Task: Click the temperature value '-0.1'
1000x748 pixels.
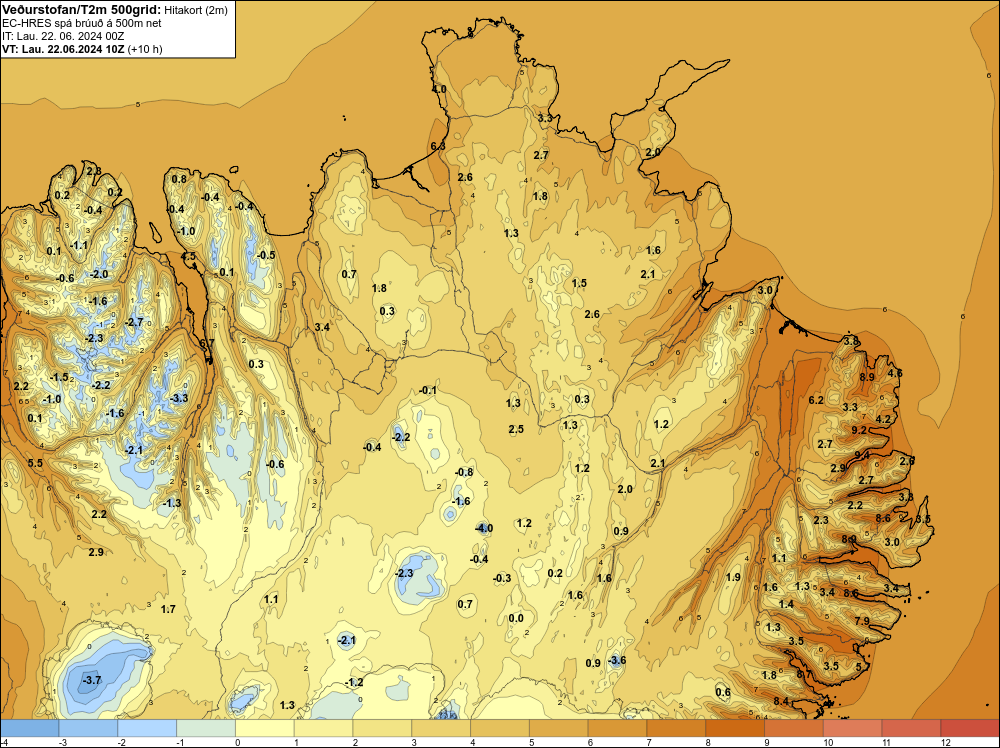Action: pos(429,390)
